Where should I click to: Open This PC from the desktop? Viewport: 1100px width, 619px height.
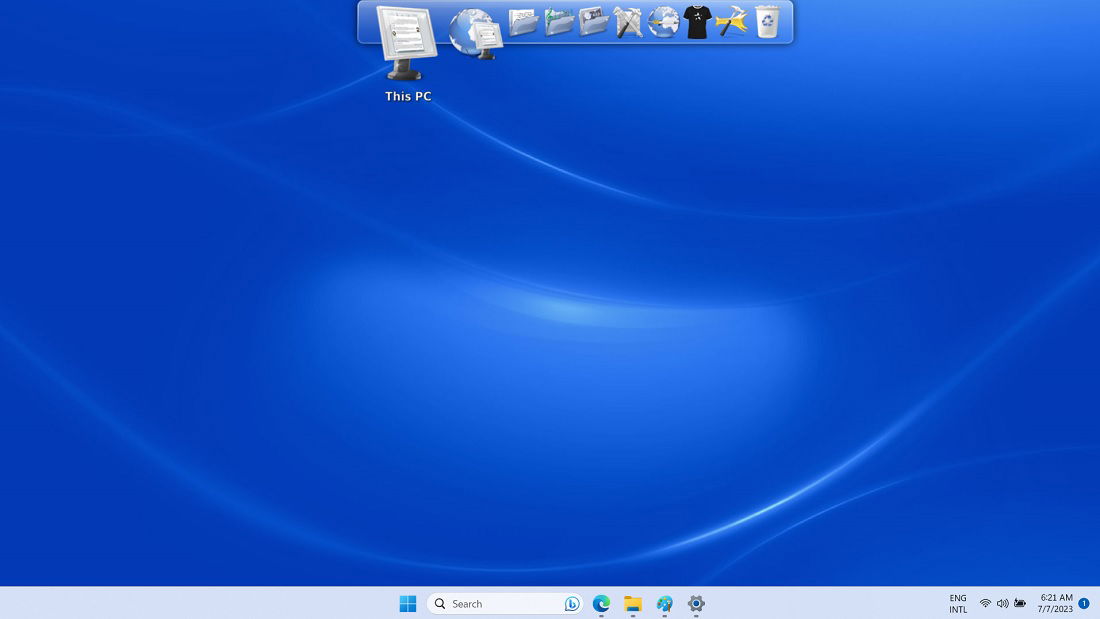[407, 55]
